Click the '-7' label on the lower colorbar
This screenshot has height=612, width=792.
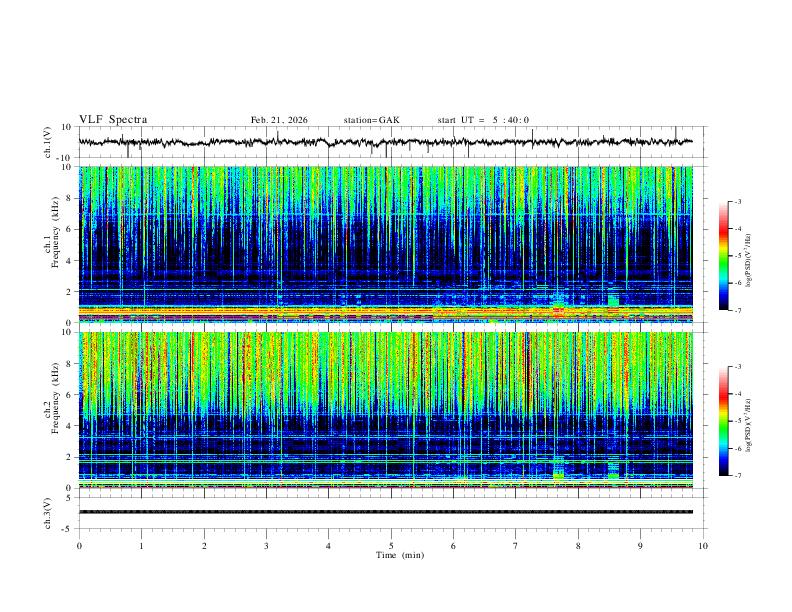tap(737, 476)
